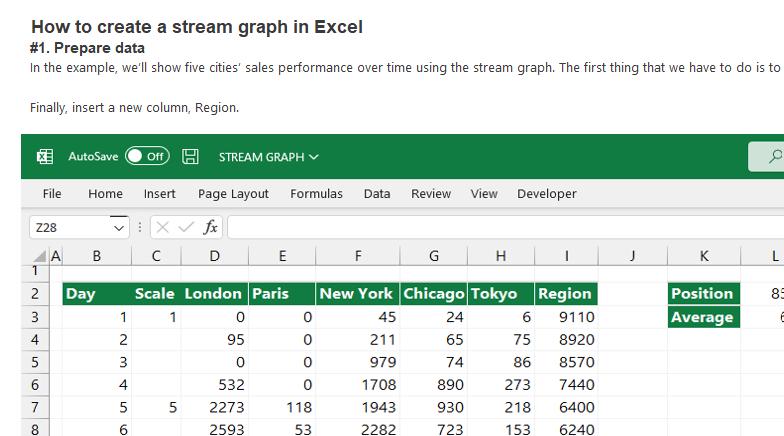
Task: Click the search magnifier icon
Action: (775, 156)
